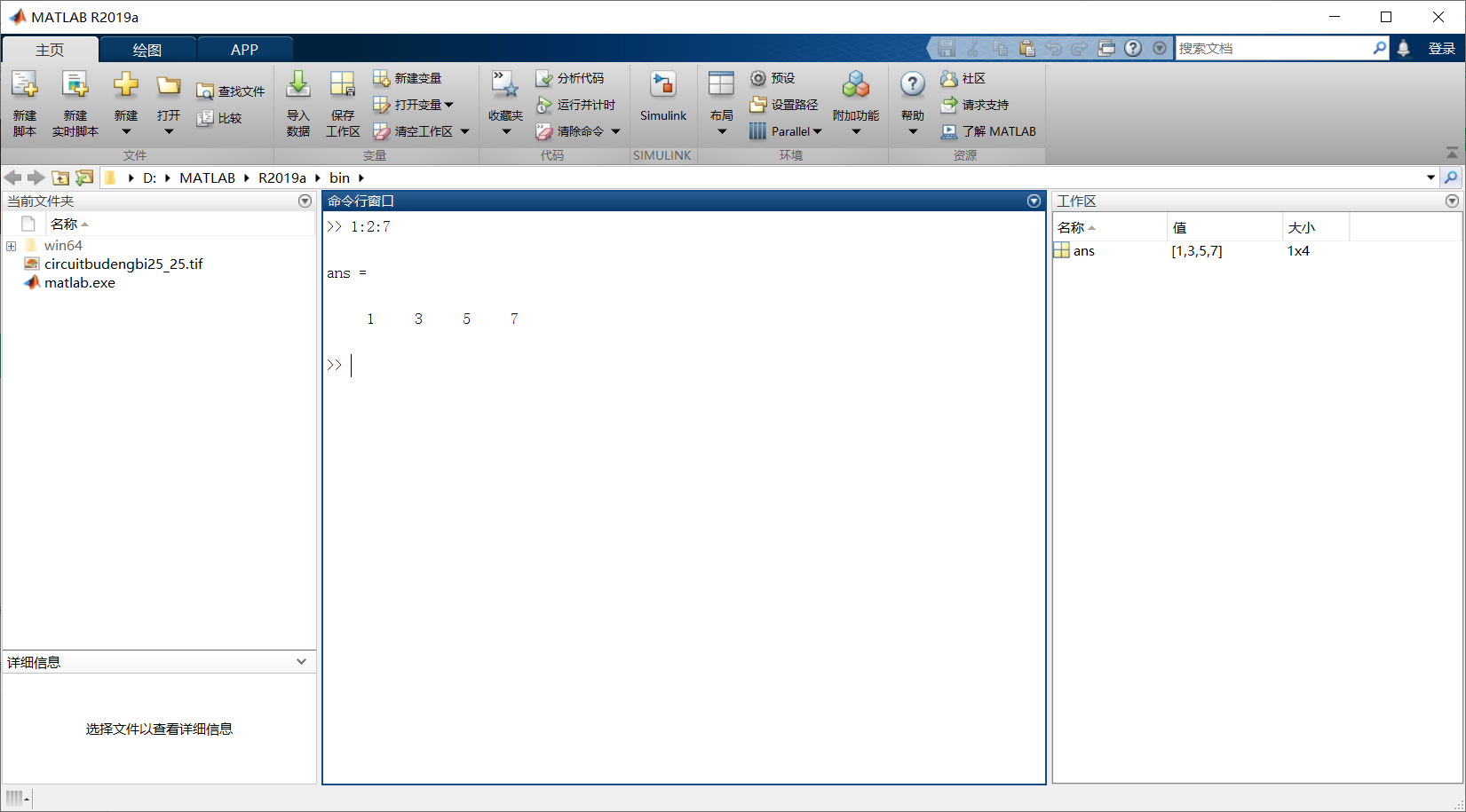Open the 工作区 workspace panel actions menu
This screenshot has width=1466, height=812.
point(1452,201)
